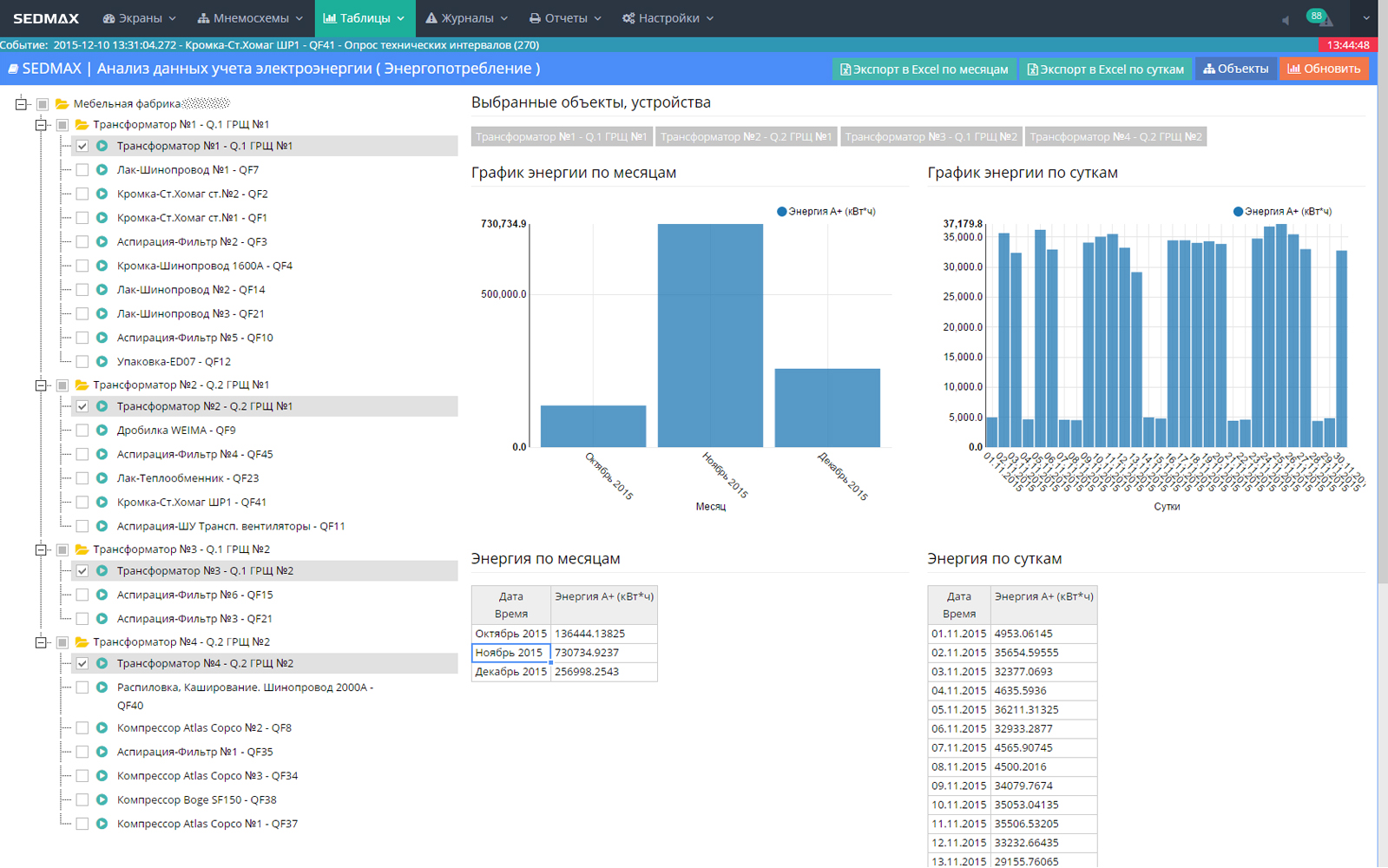Collapse the Мебельная фабрика root node
This screenshot has height=868, width=1388.
tap(22, 104)
